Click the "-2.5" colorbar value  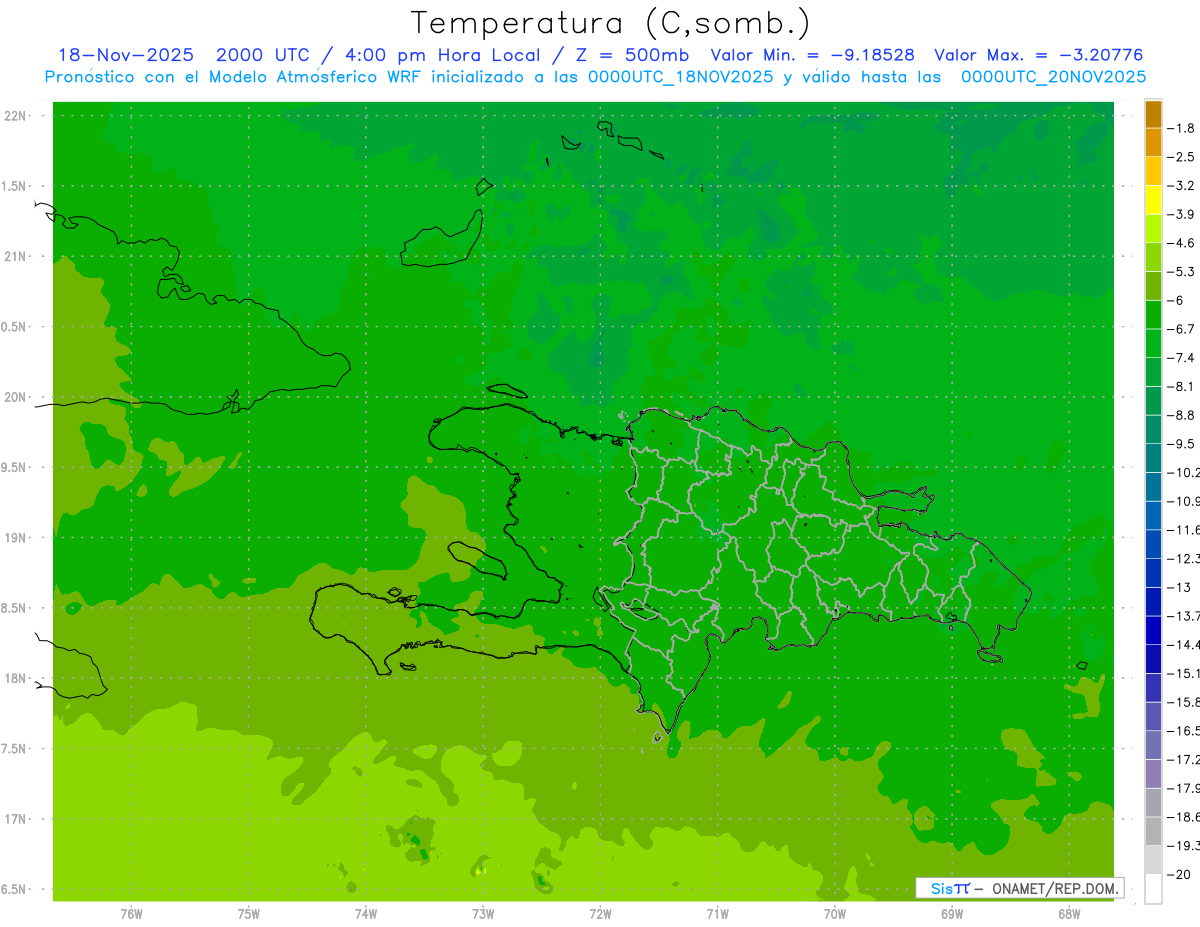pos(1181,157)
